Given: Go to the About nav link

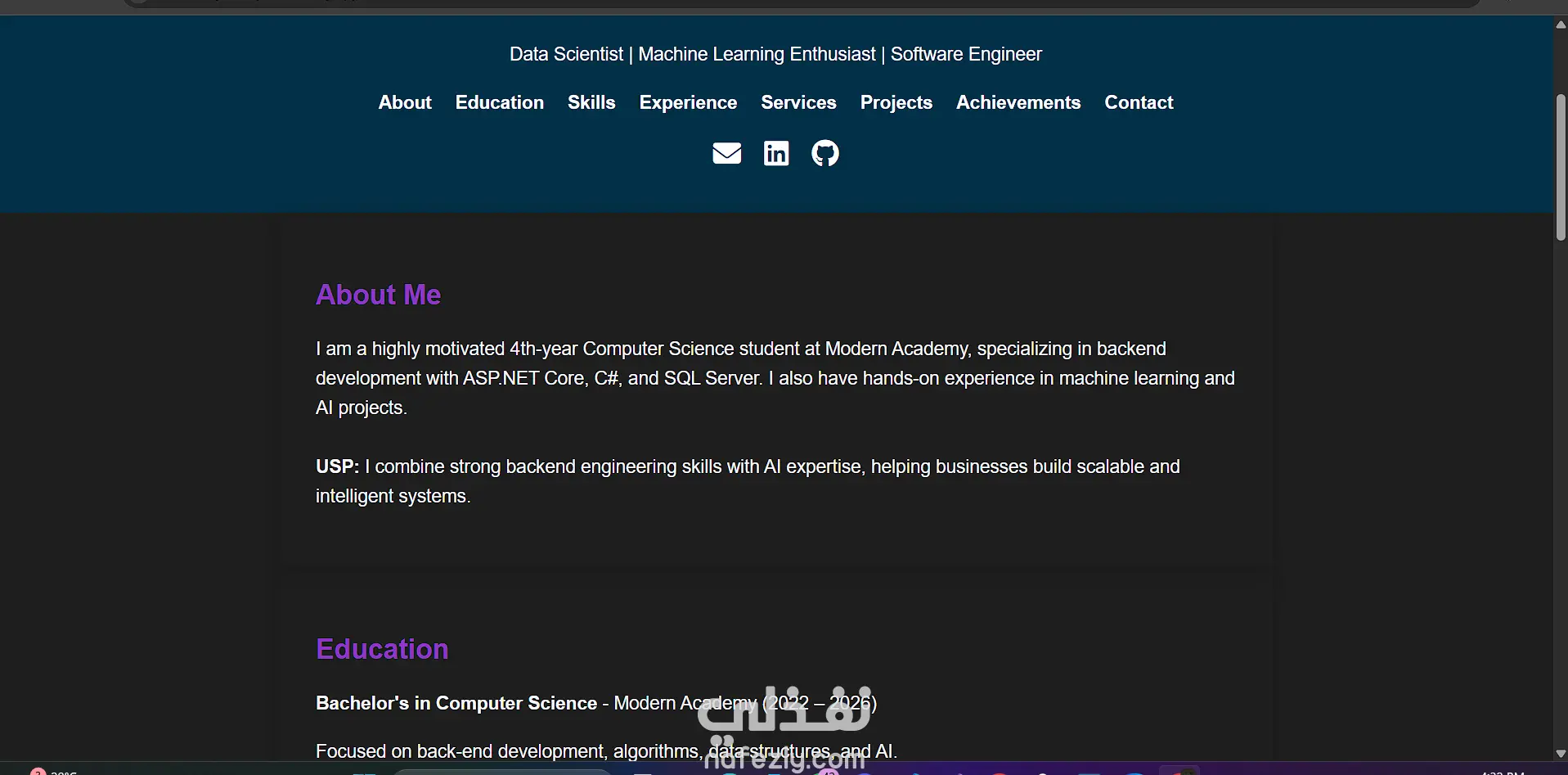Looking at the screenshot, I should click(x=405, y=102).
